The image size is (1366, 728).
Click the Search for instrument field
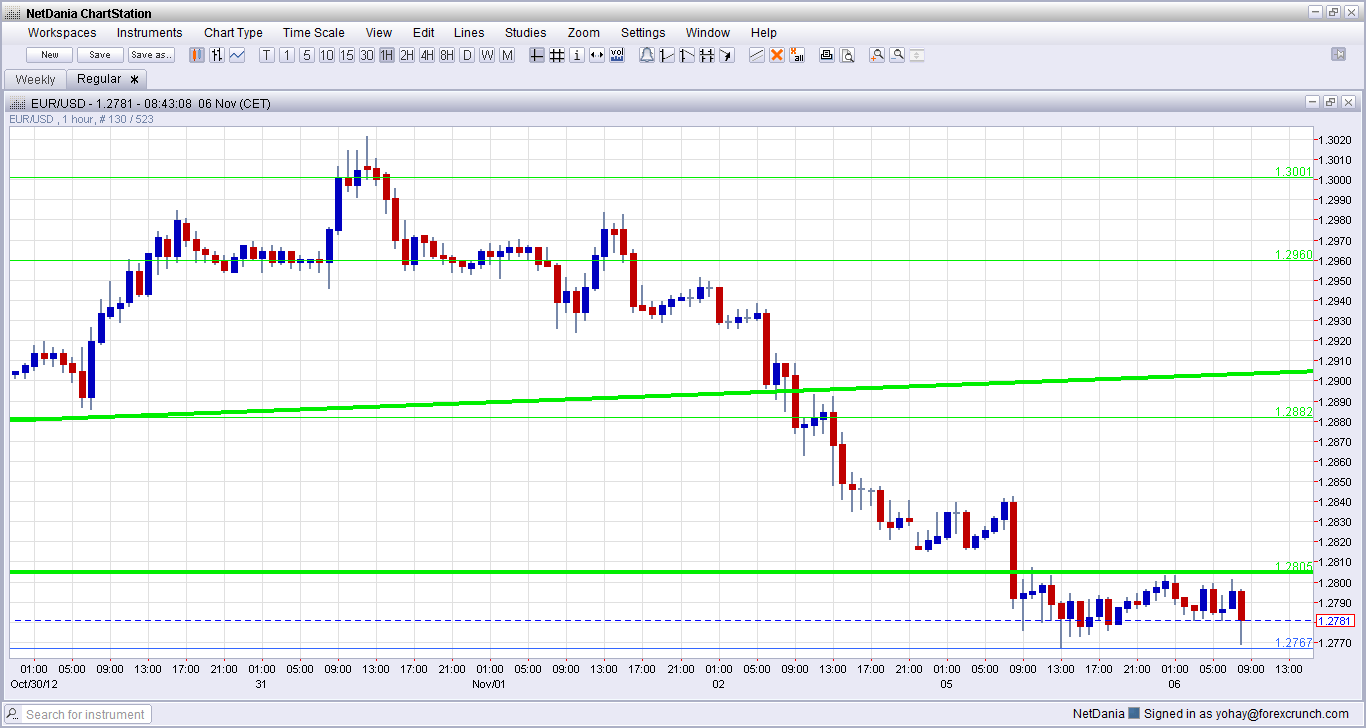[x=86, y=714]
